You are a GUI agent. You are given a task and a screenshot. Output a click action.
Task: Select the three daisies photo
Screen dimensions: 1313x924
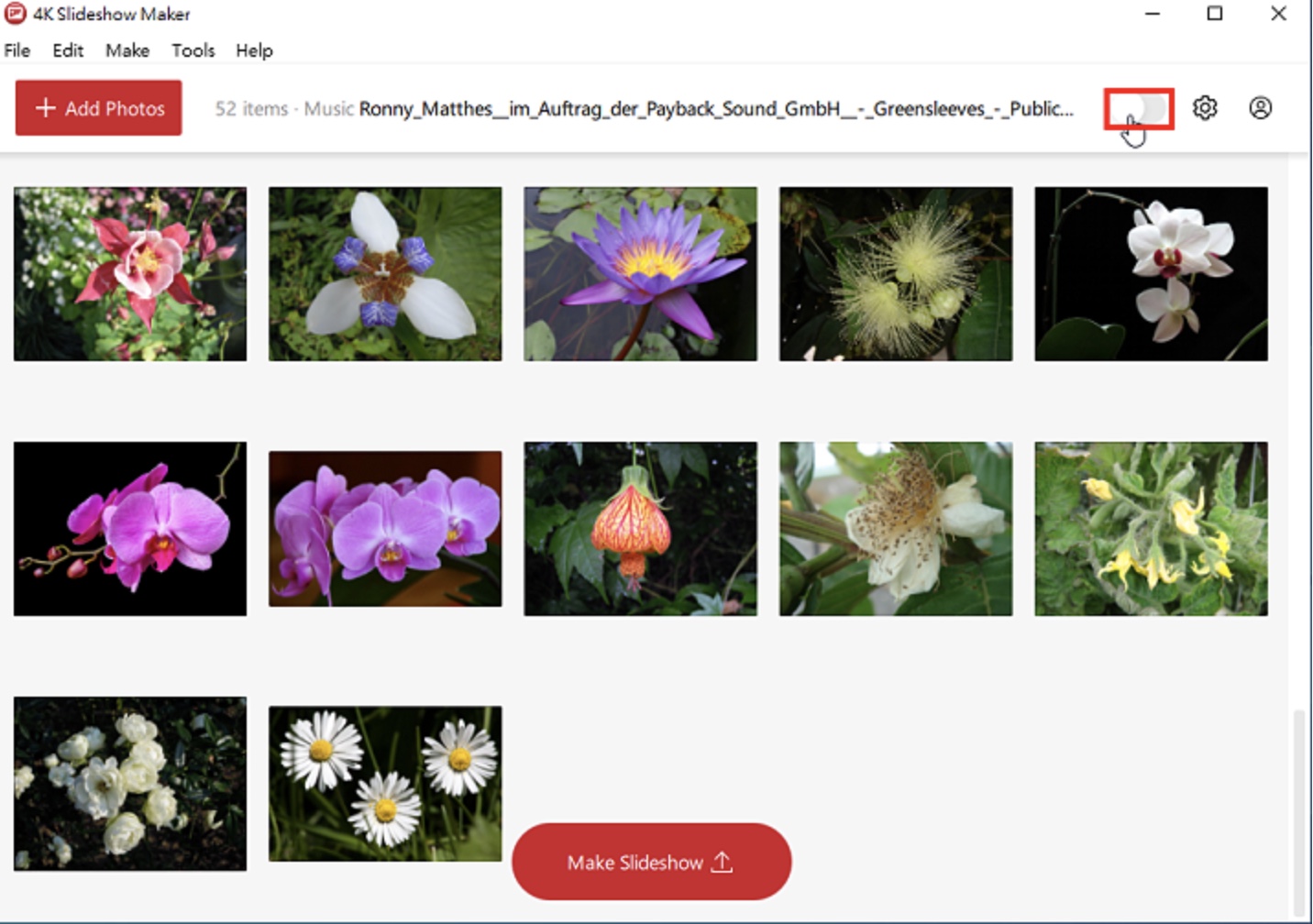pyautogui.click(x=385, y=784)
